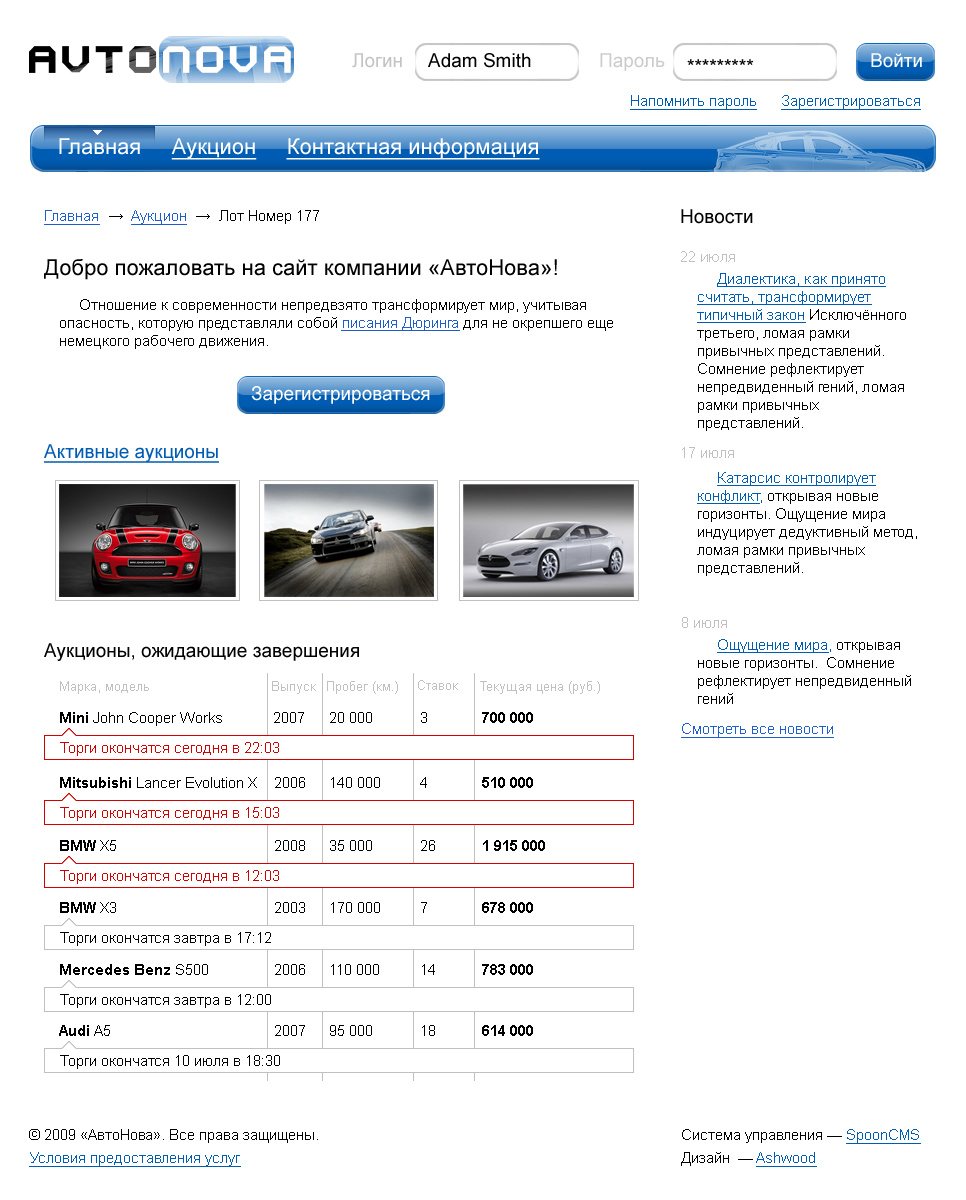Click Смотреть все новости link
Viewport: 966px width, 1200px height.
(757, 729)
